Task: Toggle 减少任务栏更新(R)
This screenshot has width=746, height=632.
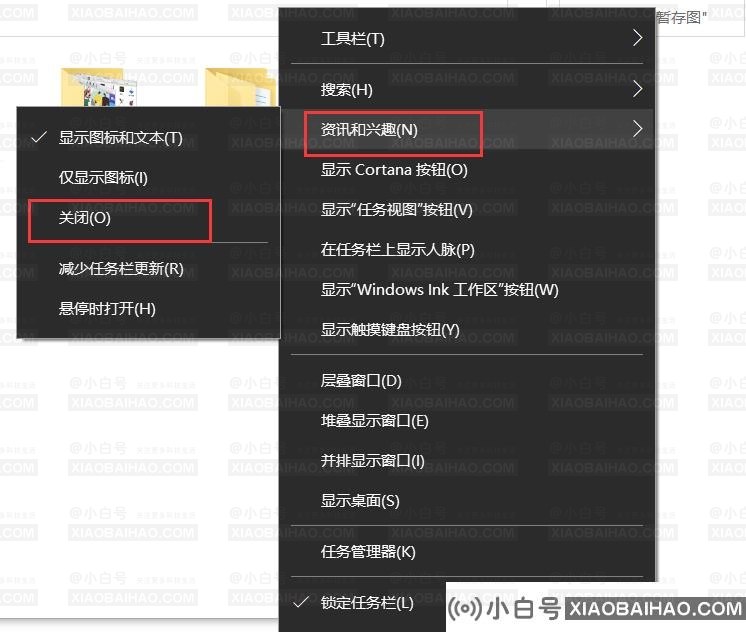Action: (148, 269)
